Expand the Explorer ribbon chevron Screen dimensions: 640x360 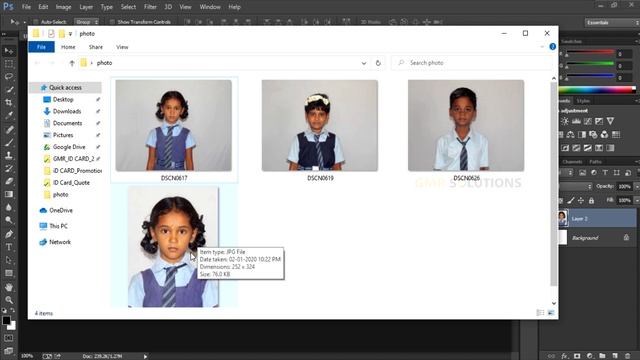(542, 47)
